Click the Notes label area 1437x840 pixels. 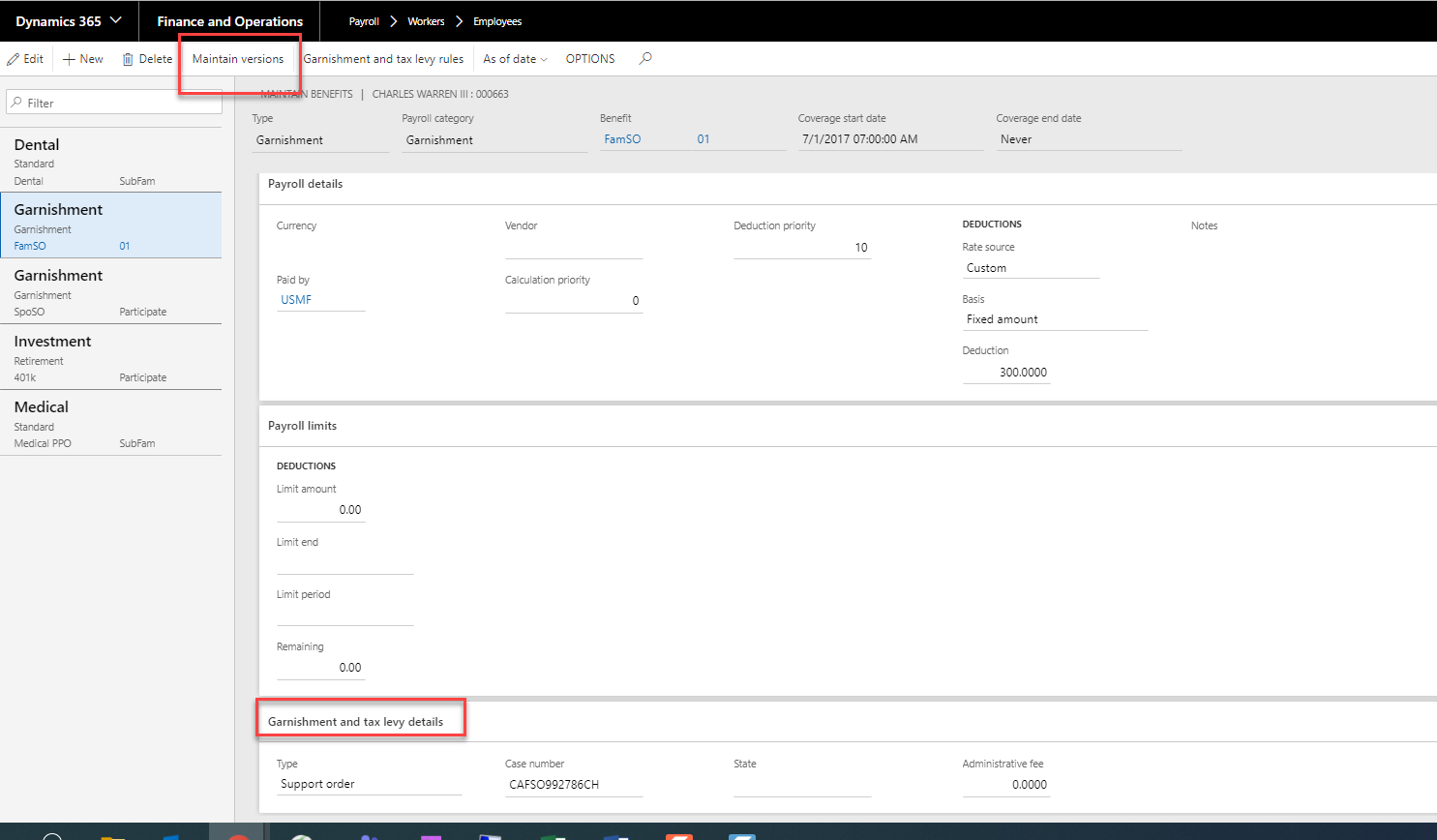pos(1204,225)
